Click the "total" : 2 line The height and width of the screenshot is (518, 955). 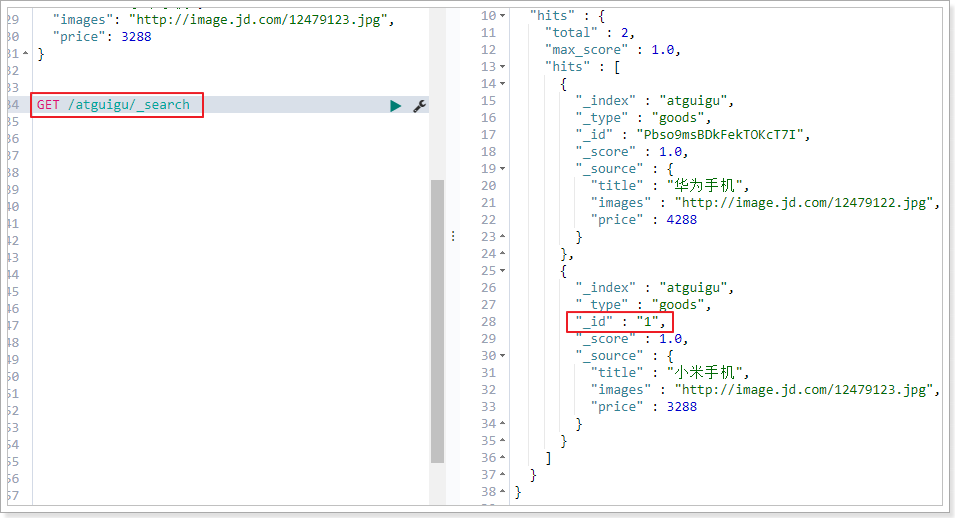pos(588,33)
